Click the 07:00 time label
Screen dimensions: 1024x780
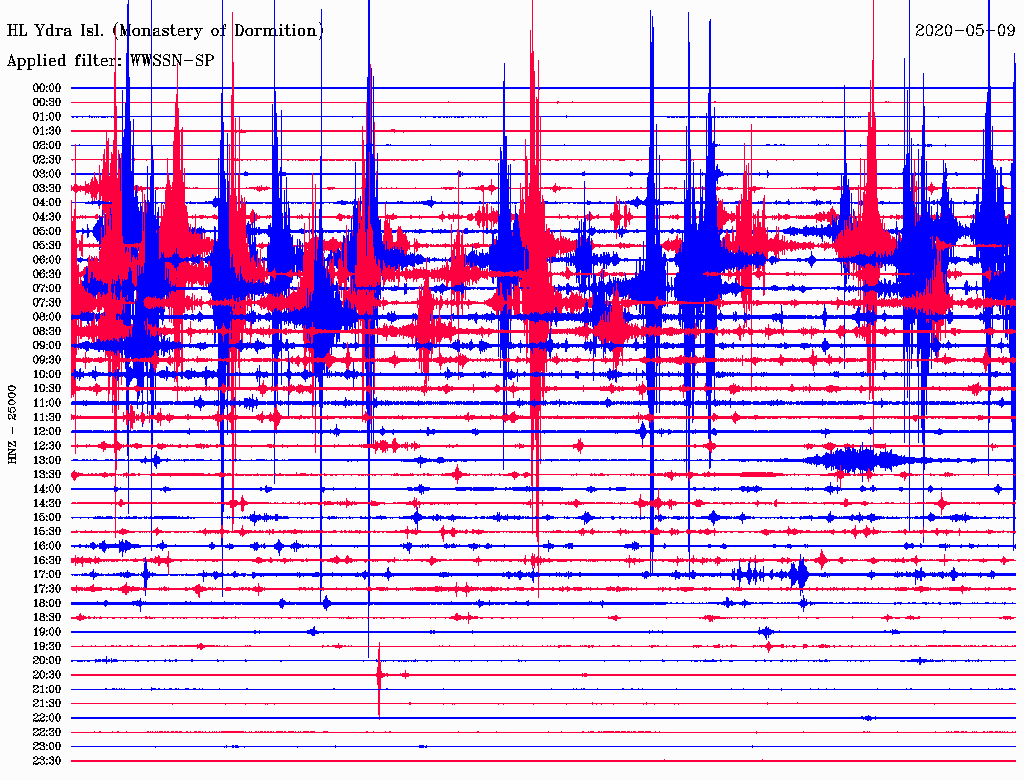click(47, 289)
